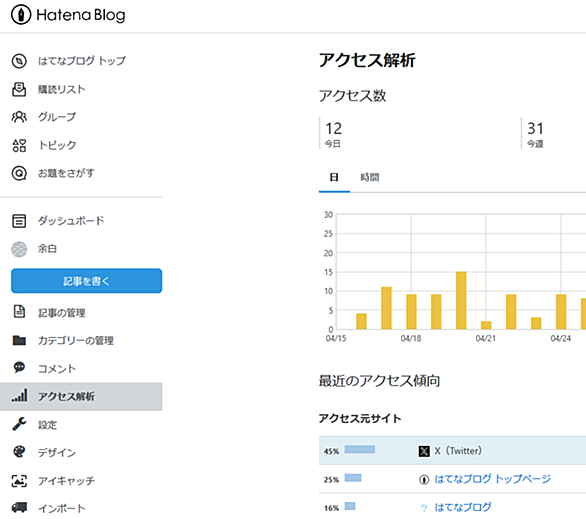586x519 pixels.
Task: Click the カテゴリーの管理 folder icon
Action: pyautogui.click(x=19, y=340)
